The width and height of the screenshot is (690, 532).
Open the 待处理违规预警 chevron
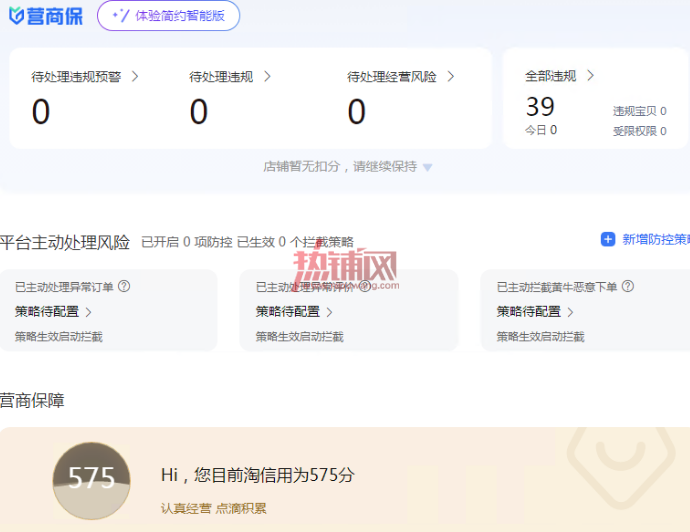tap(135, 77)
